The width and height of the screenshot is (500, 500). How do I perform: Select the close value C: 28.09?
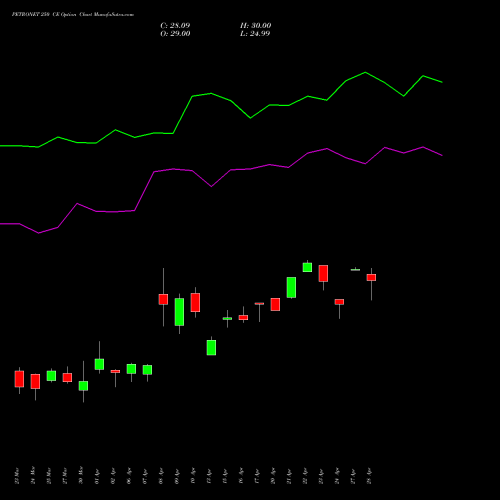pos(175,26)
